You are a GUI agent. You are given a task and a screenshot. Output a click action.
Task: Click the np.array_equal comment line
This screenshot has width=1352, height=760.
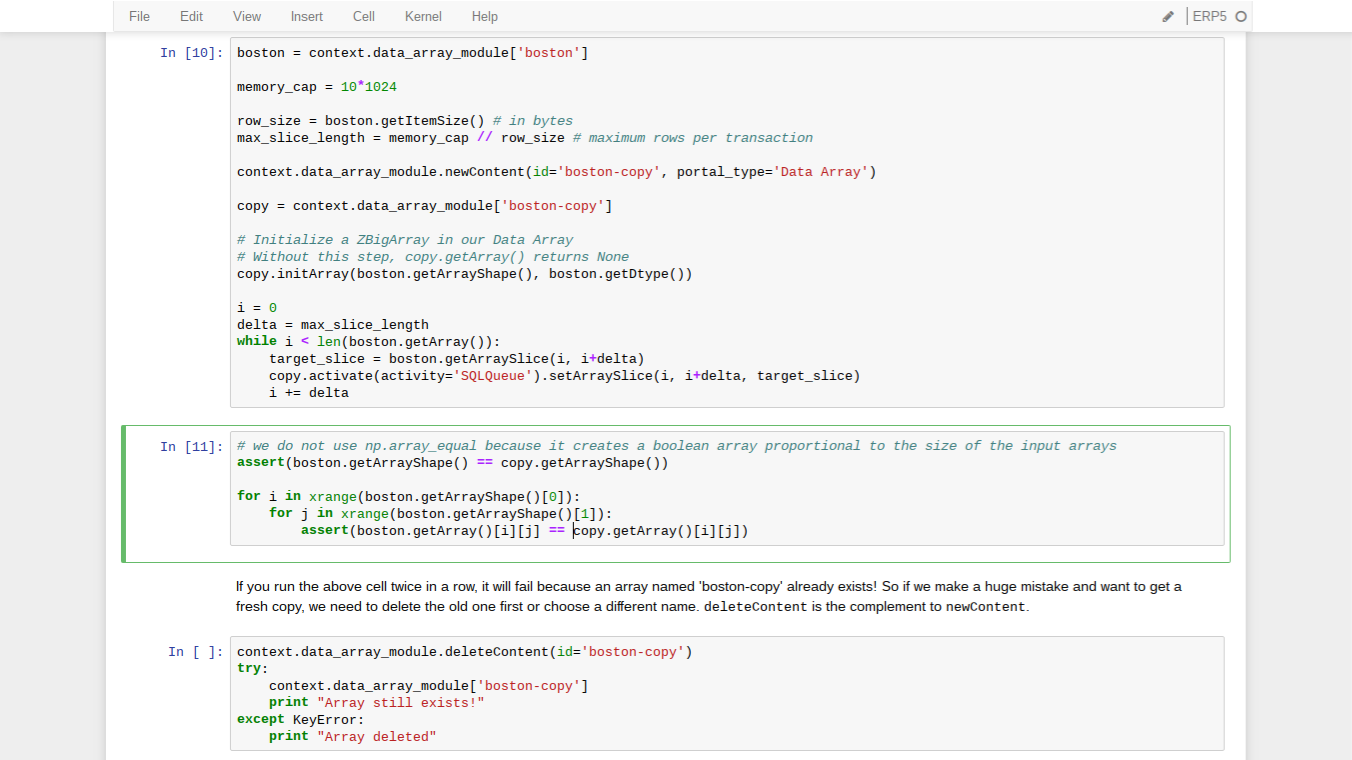pos(677,446)
